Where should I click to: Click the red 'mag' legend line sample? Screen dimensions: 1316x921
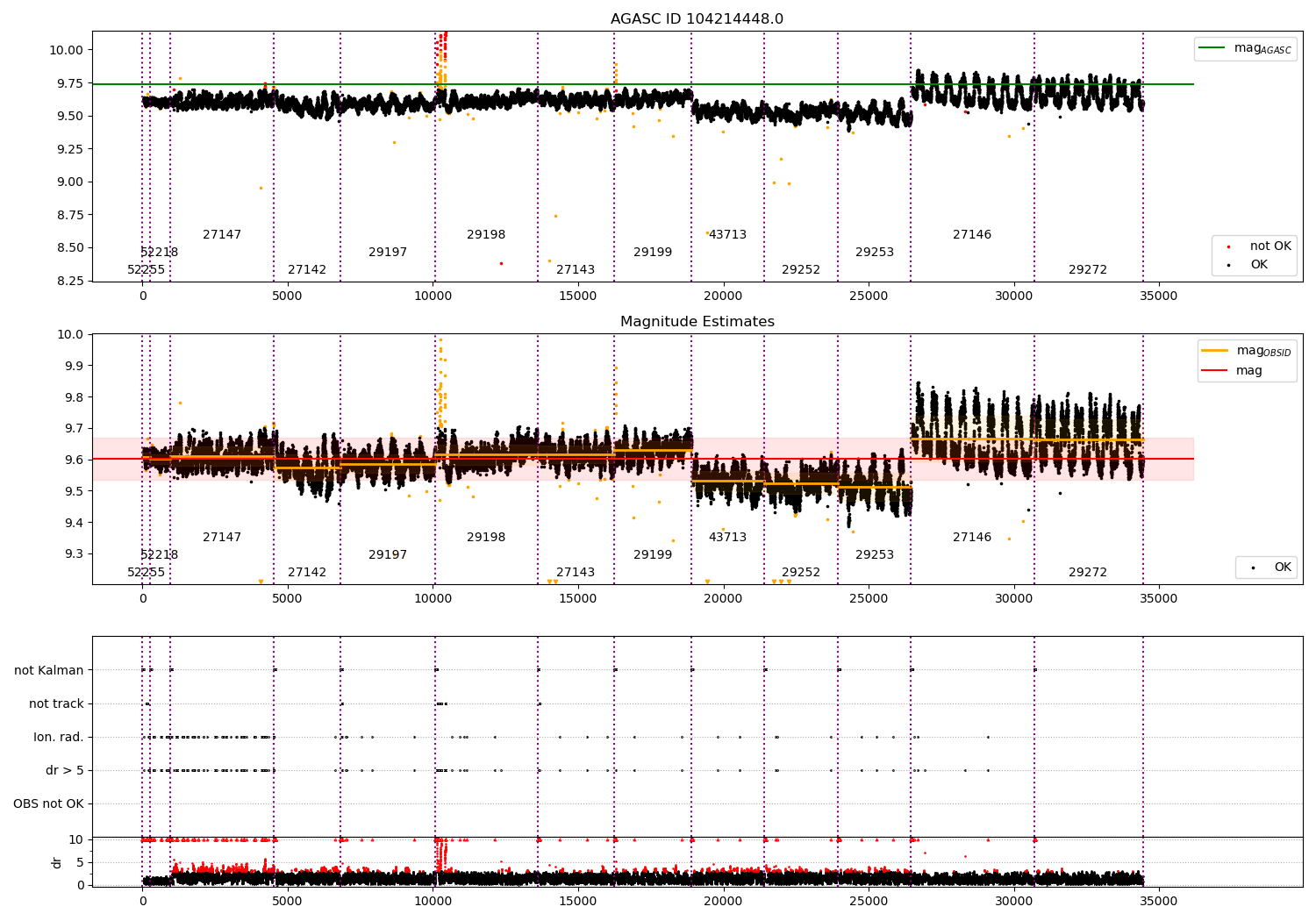pyautogui.click(x=1214, y=371)
